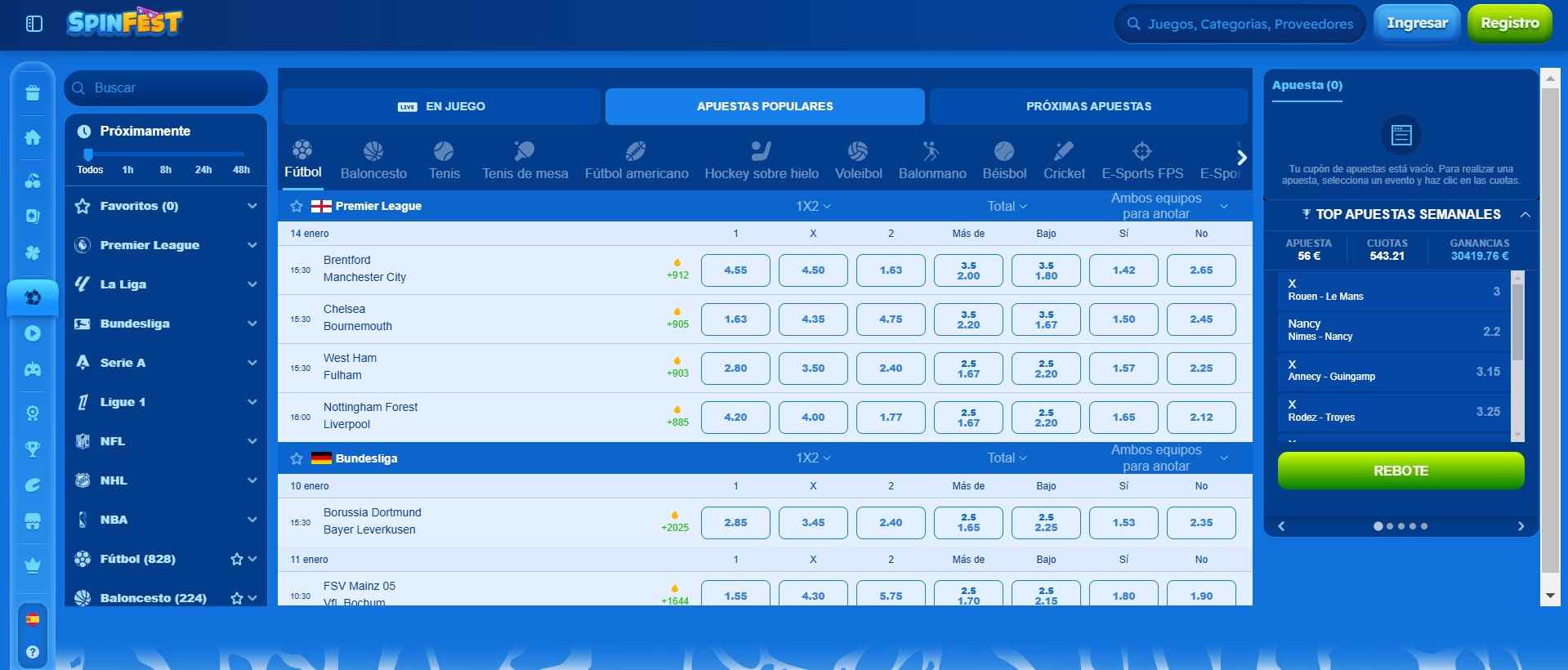The height and width of the screenshot is (670, 1568).
Task: Switch to EN JUEGO tab
Action: (x=441, y=106)
